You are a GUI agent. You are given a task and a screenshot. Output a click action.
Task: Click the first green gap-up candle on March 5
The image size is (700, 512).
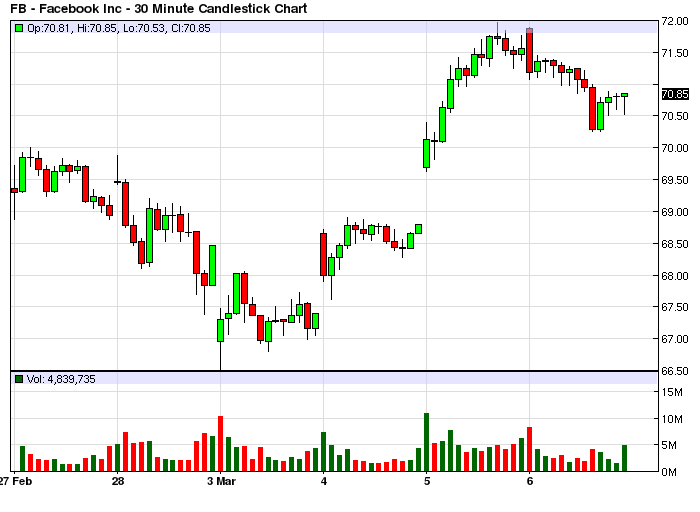[x=426, y=154]
